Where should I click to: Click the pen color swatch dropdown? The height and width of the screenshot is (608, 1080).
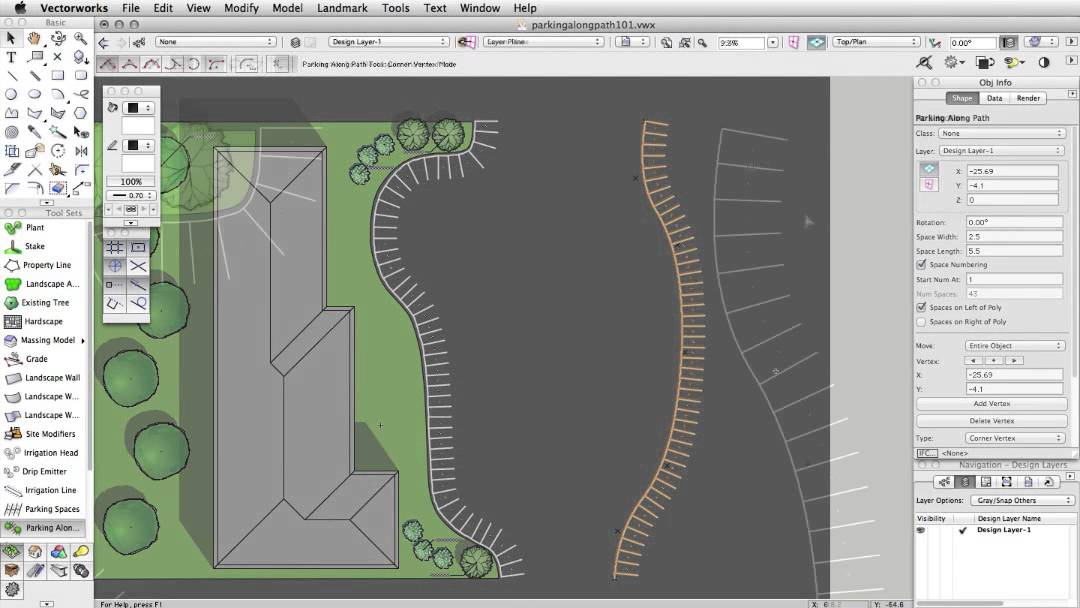tap(138, 145)
